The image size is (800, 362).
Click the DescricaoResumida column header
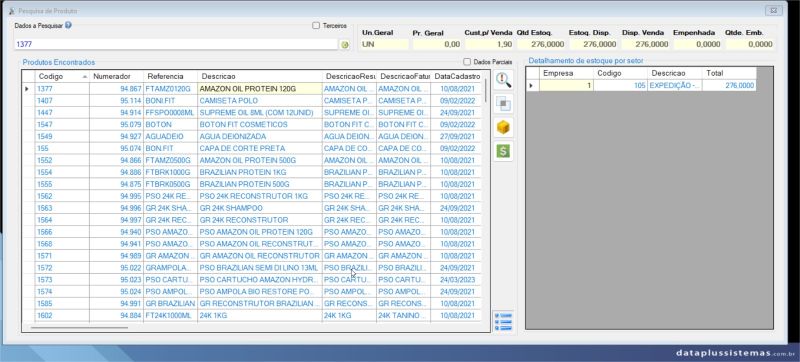tap(349, 76)
